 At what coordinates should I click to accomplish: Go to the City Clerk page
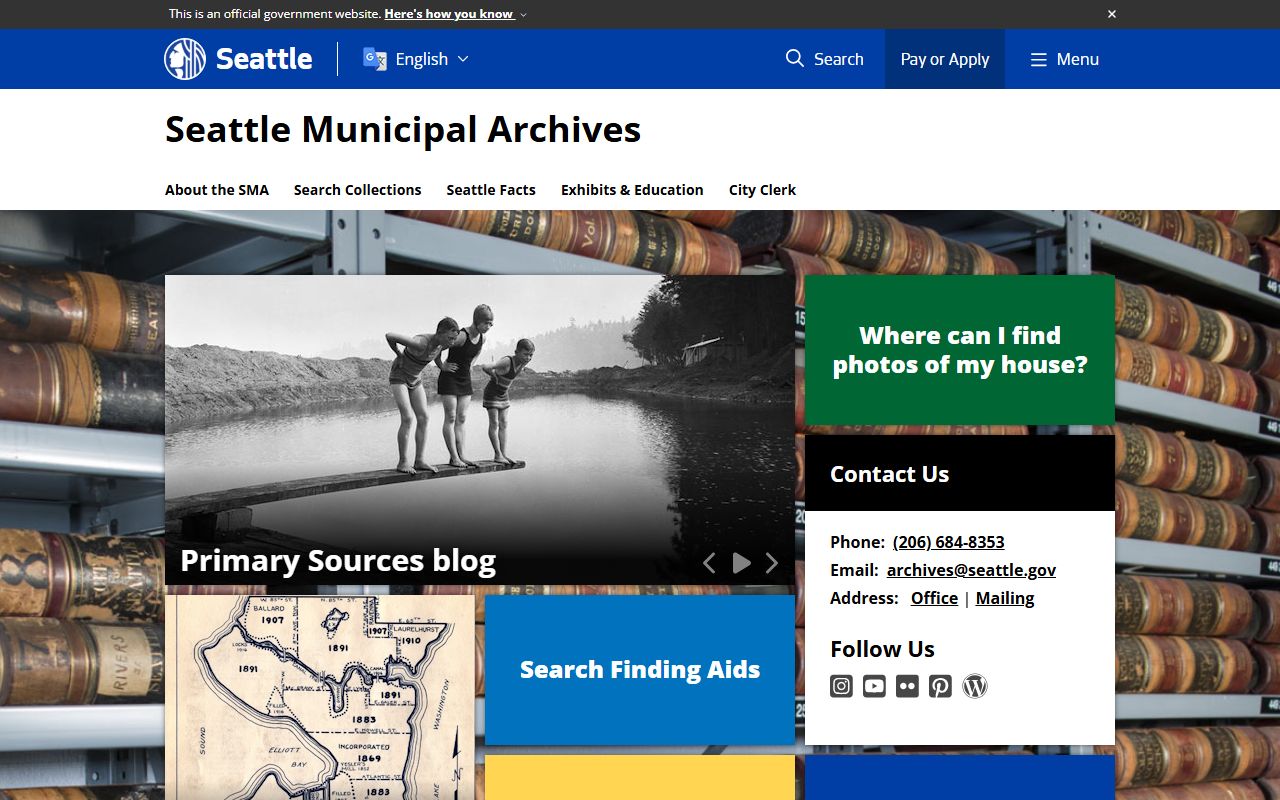(x=762, y=190)
